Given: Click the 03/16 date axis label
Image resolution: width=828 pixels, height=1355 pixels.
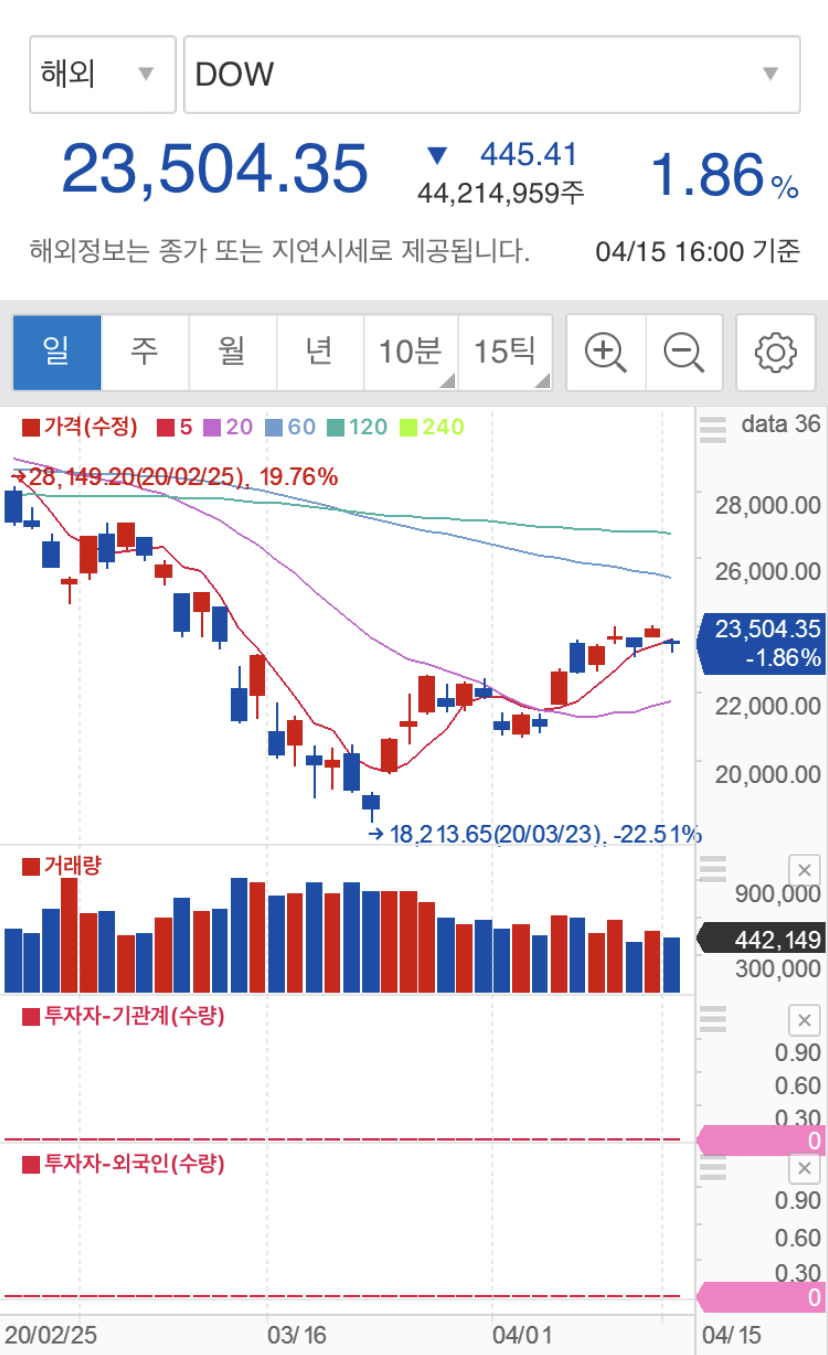Looking at the screenshot, I should [x=297, y=1336].
